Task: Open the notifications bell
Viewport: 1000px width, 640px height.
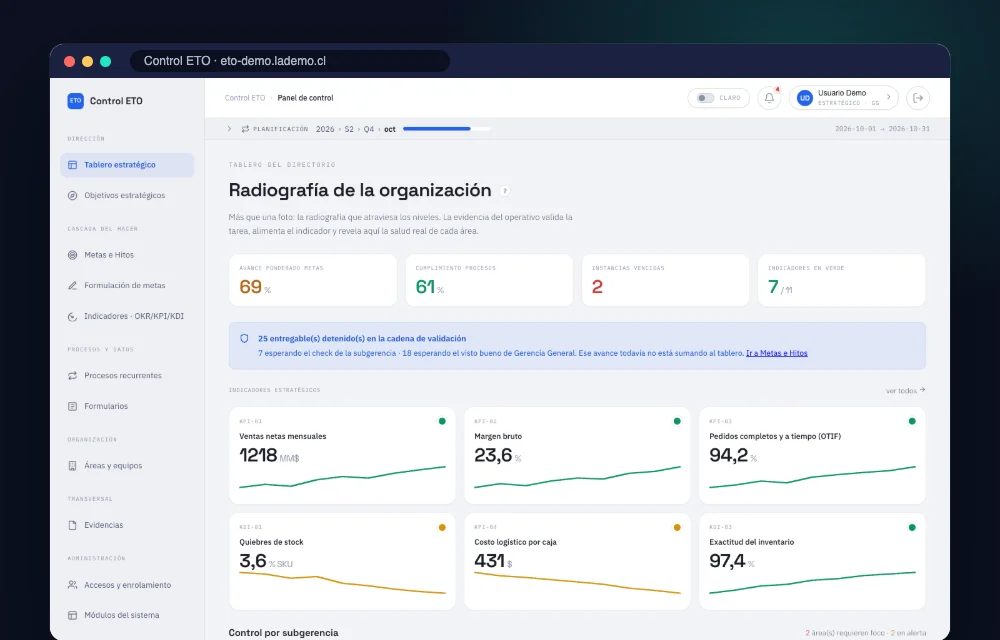Action: tap(769, 98)
